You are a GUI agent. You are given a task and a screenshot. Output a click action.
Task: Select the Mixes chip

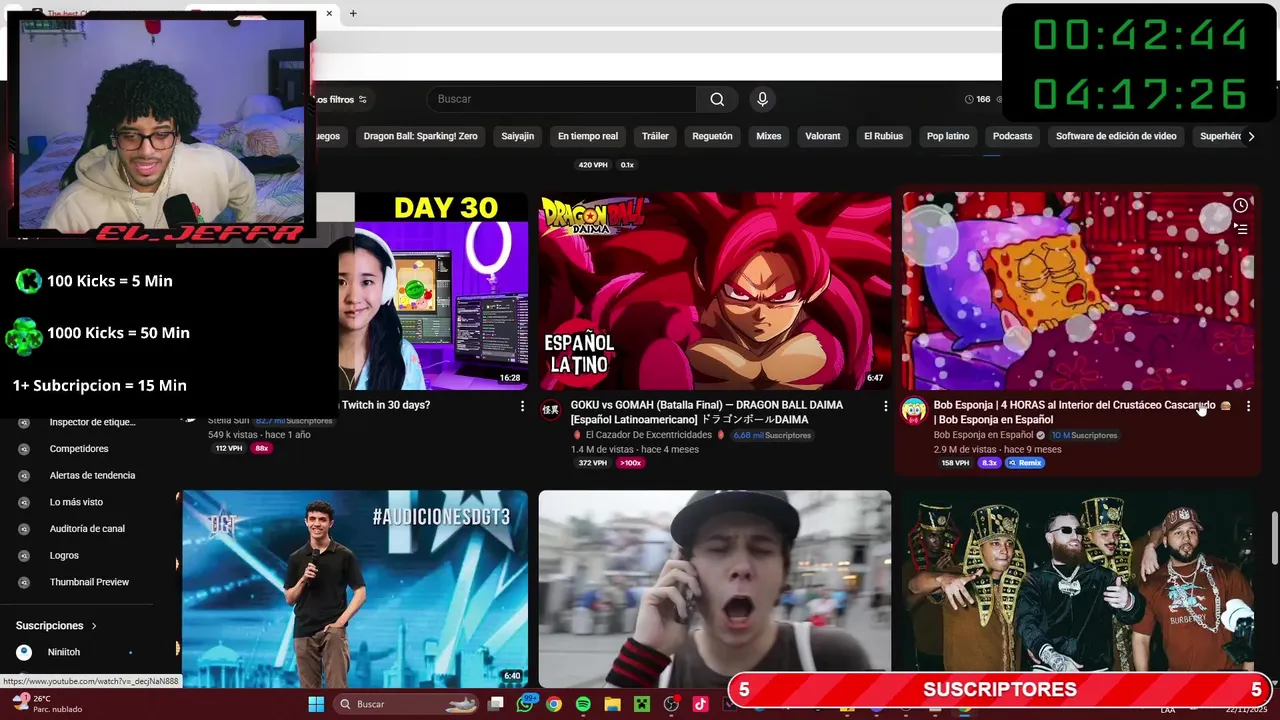[x=769, y=136]
